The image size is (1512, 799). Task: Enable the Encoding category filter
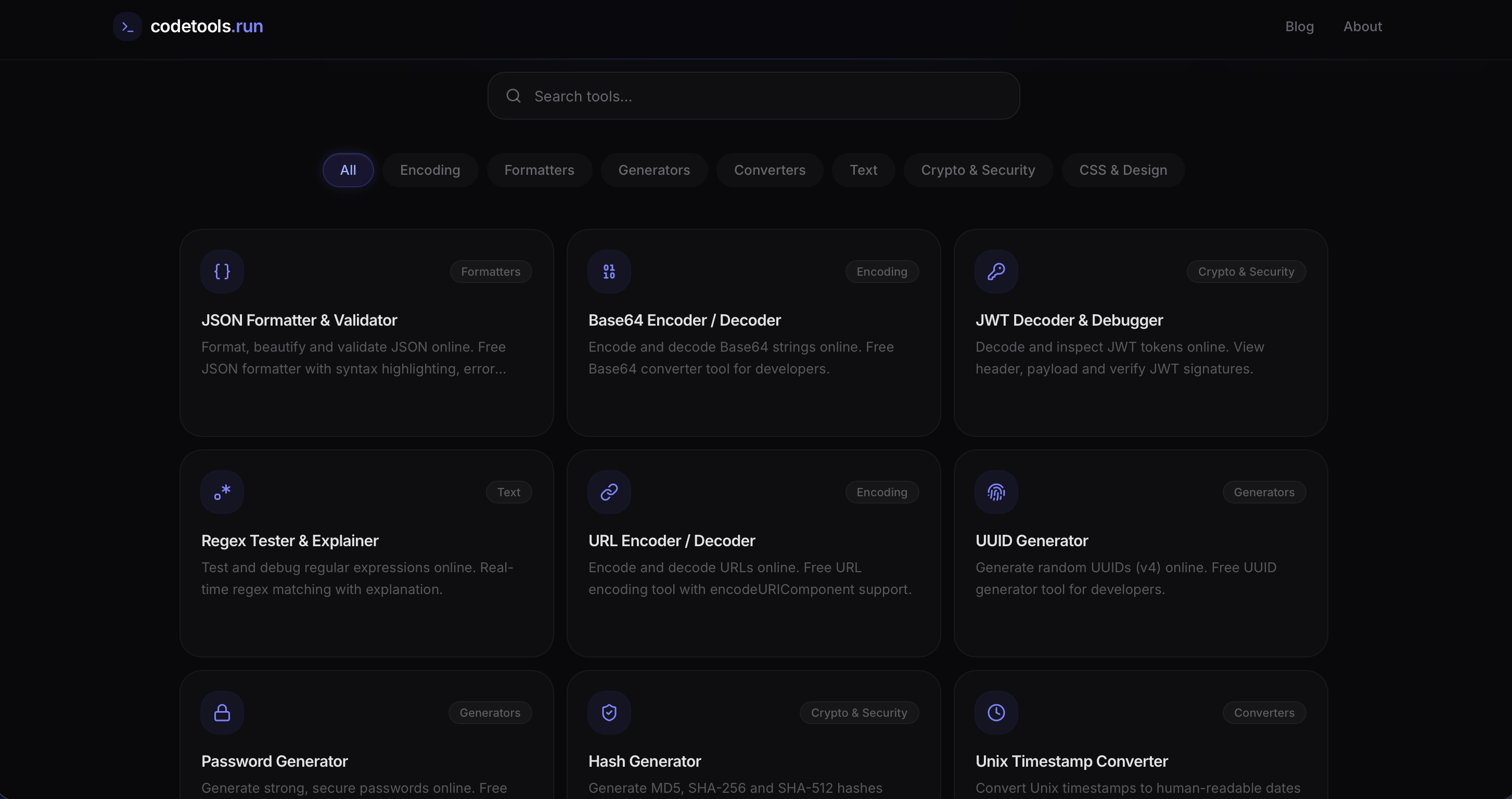[x=430, y=170]
